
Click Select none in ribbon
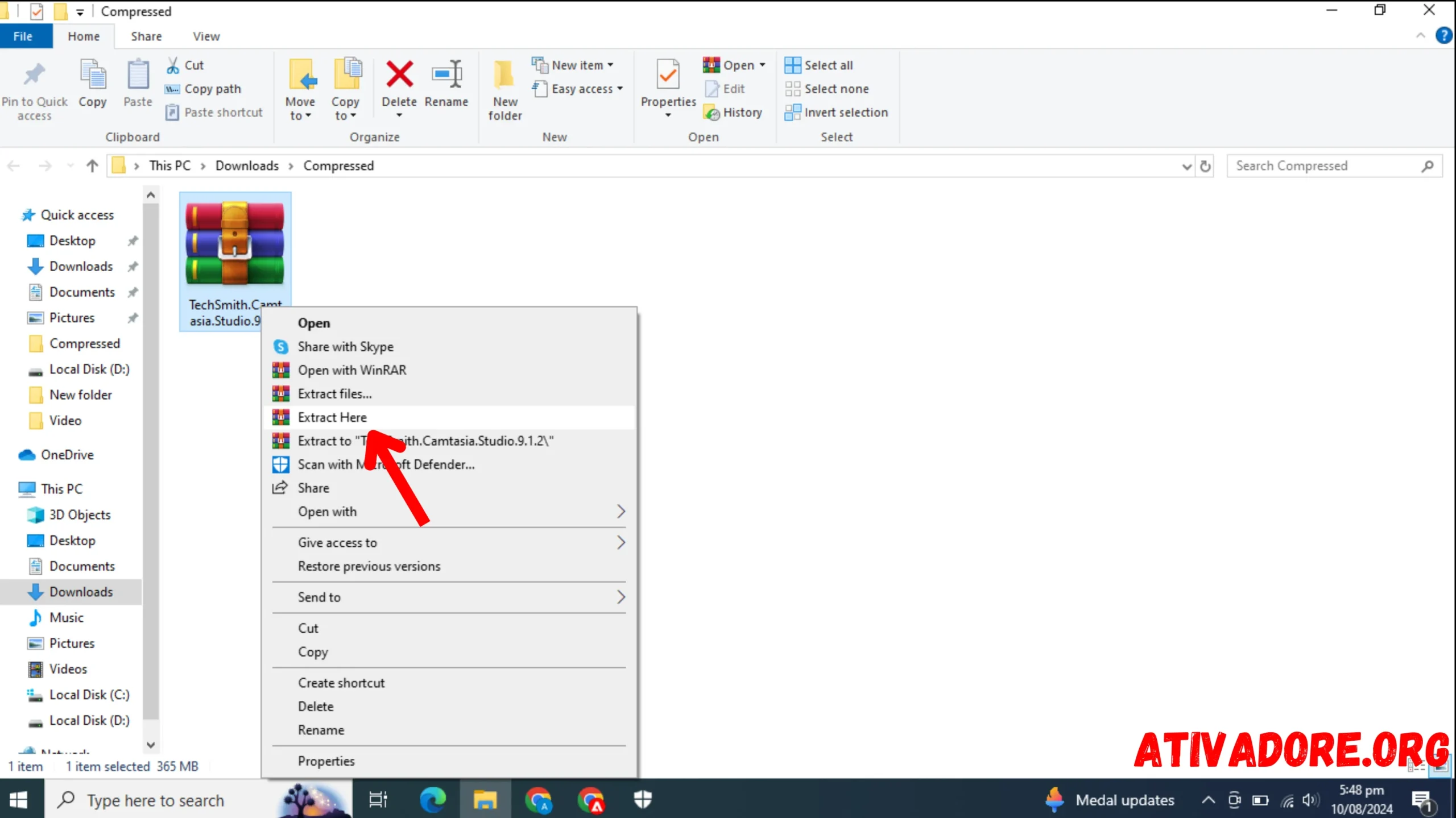(826, 89)
